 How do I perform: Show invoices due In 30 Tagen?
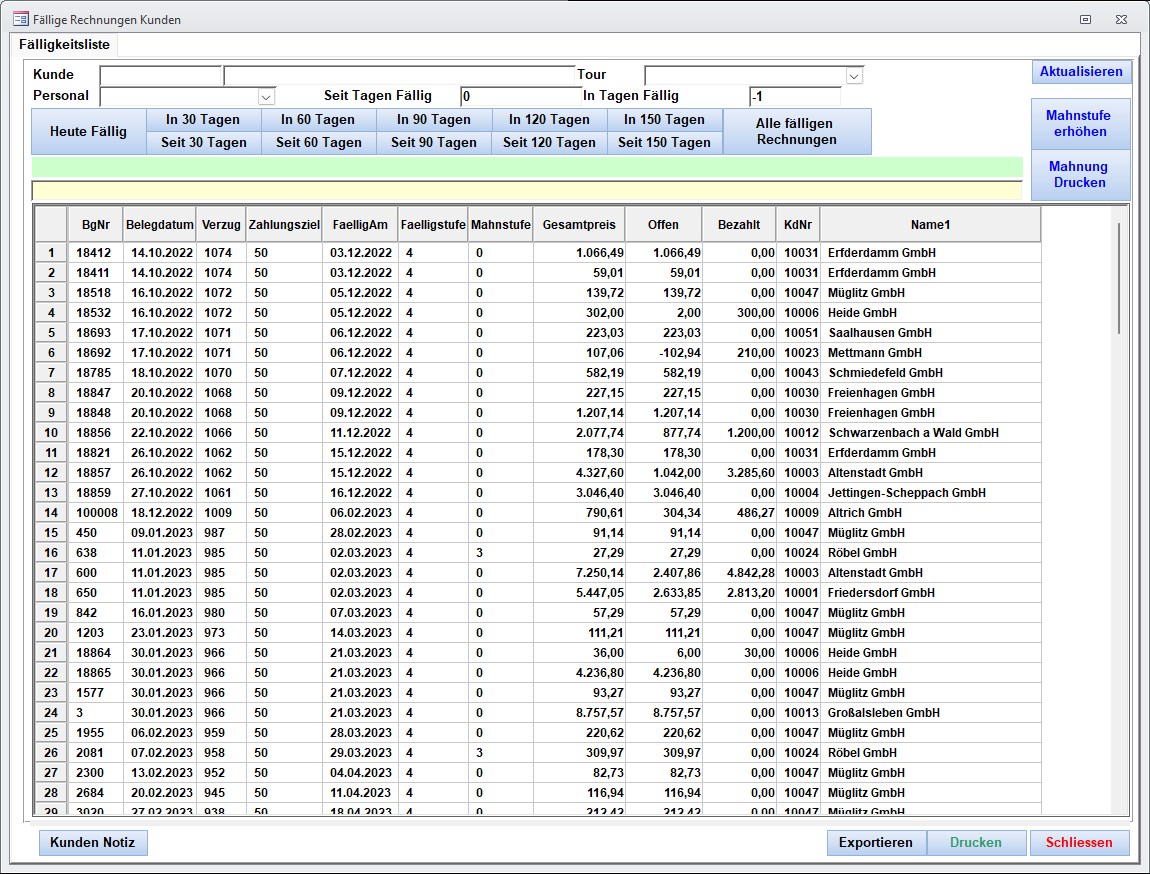pos(203,119)
